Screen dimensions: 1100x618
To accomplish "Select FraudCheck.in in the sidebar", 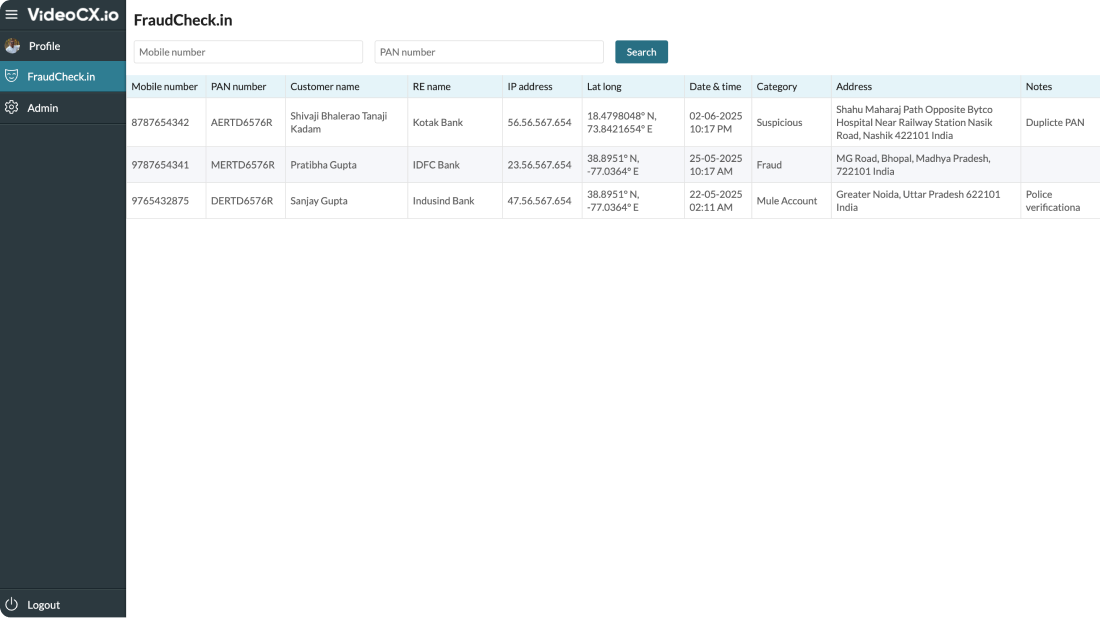I will coord(63,76).
